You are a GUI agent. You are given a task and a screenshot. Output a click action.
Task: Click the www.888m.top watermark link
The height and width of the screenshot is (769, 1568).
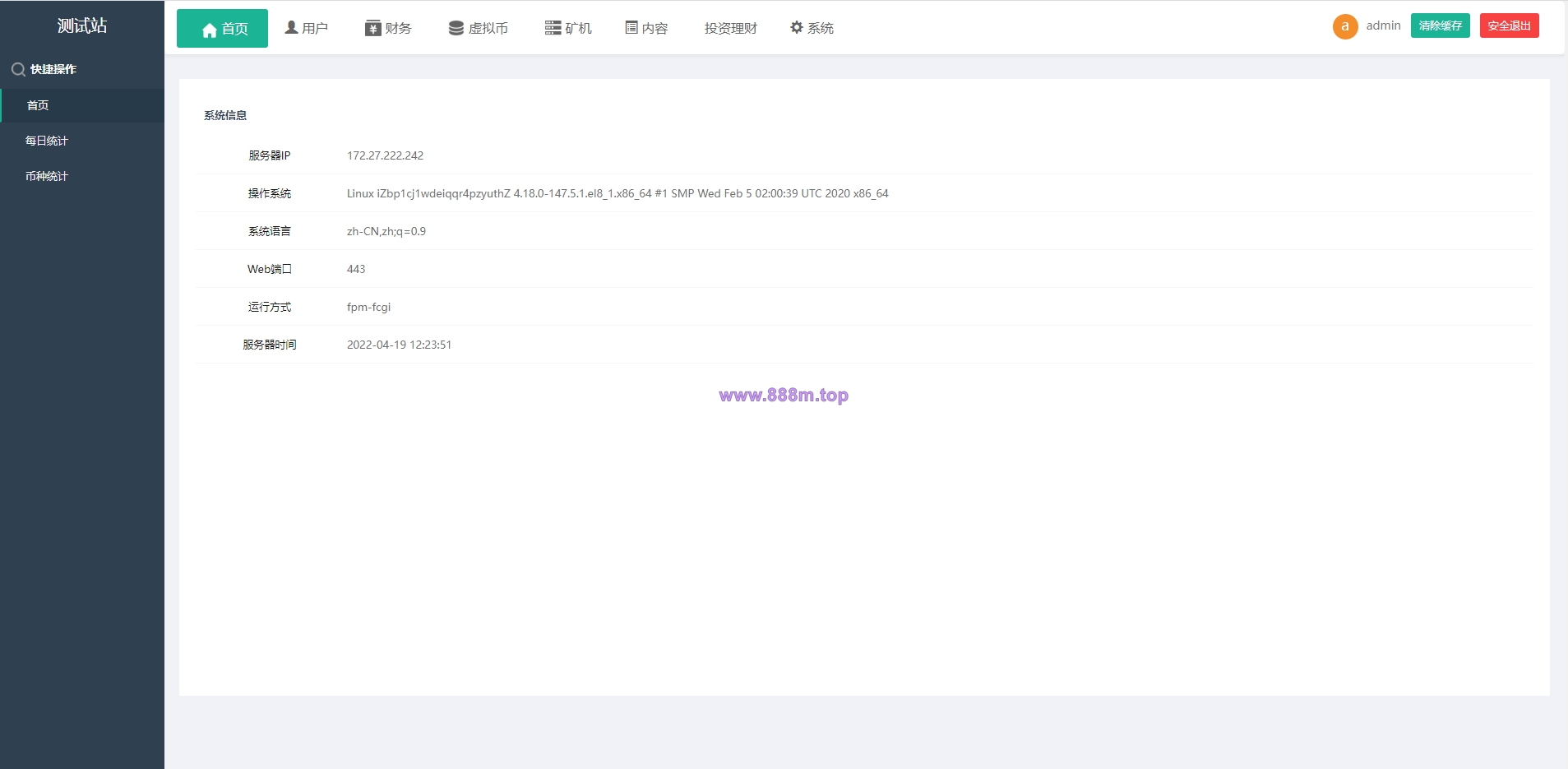coord(784,395)
